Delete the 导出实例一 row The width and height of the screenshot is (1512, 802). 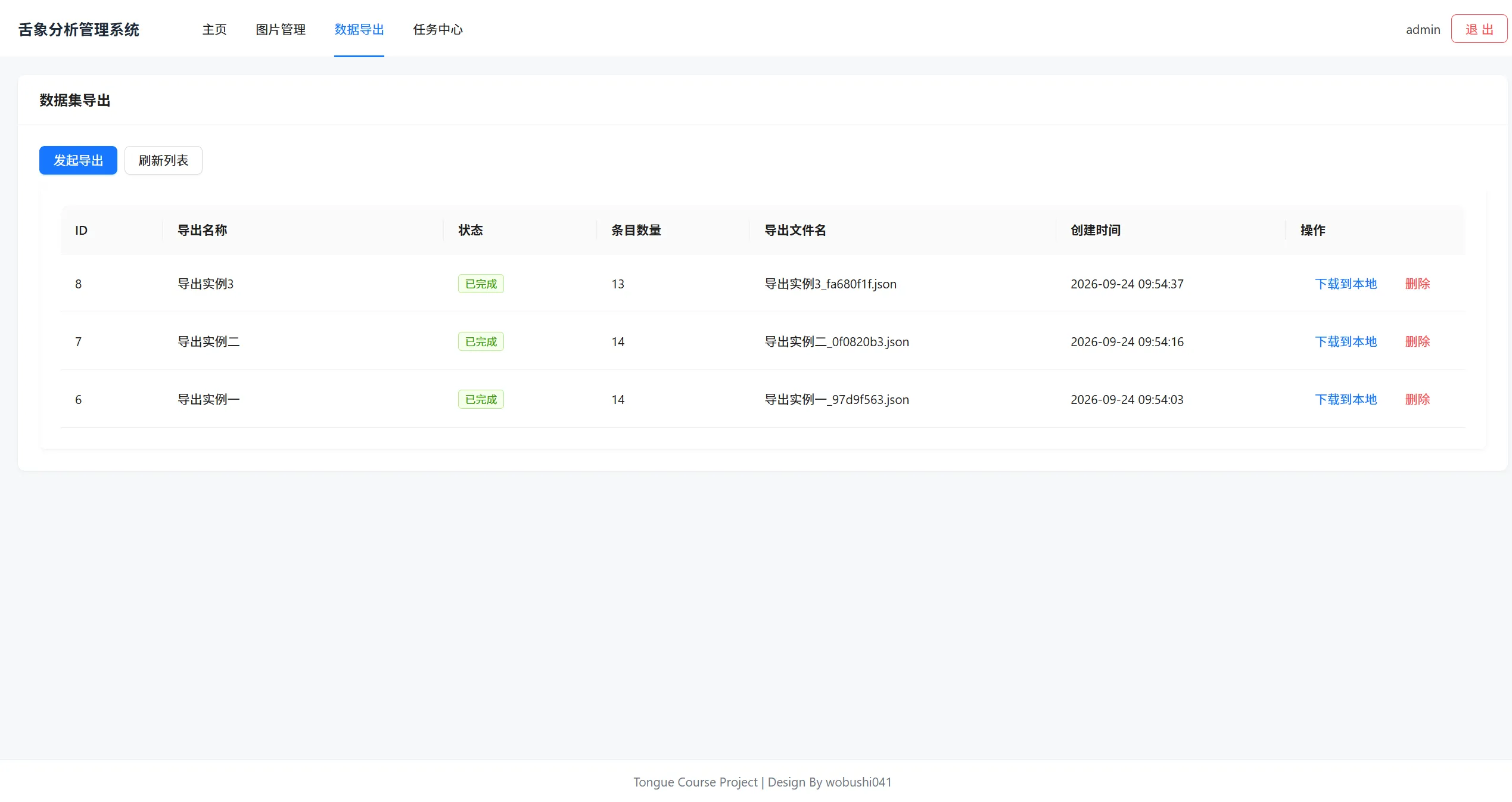[x=1417, y=399]
